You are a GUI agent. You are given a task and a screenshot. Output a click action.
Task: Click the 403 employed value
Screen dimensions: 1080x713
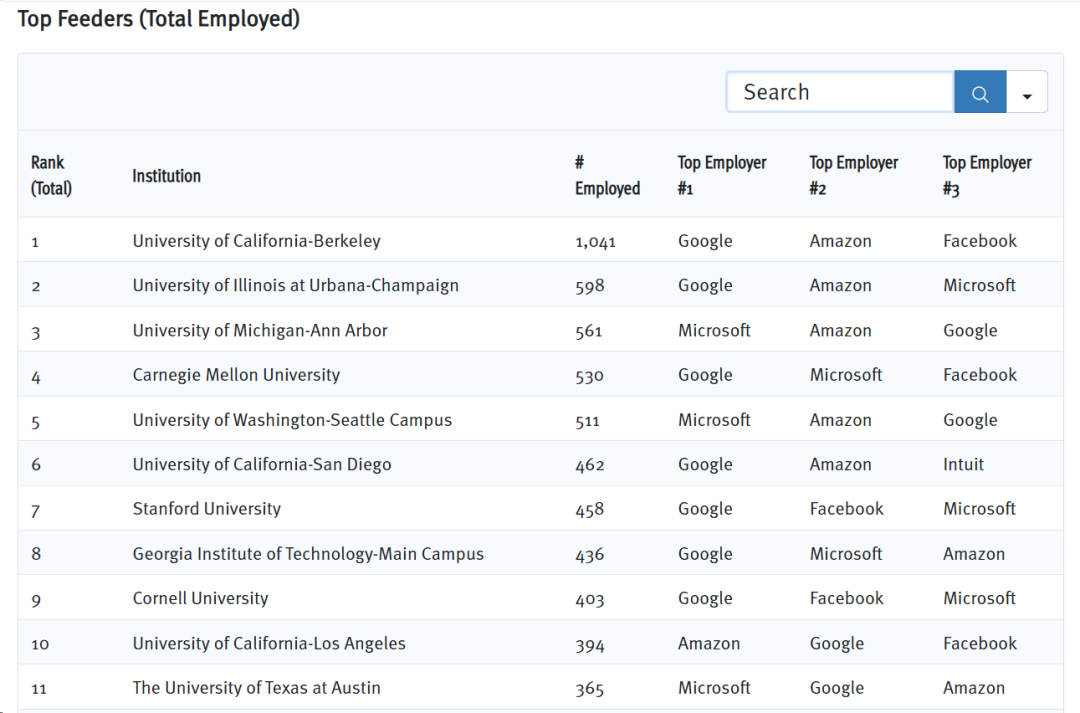tap(590, 599)
